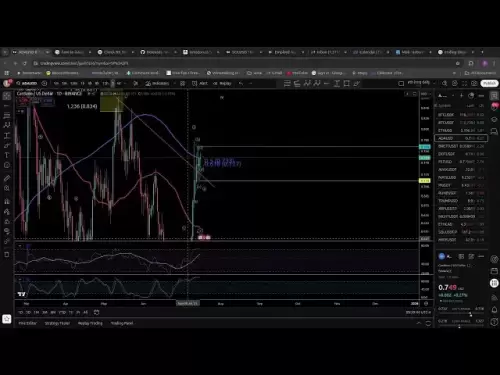Toggle magnet mode for drawings
Screen dimensions: 500x375
(x=7, y=201)
